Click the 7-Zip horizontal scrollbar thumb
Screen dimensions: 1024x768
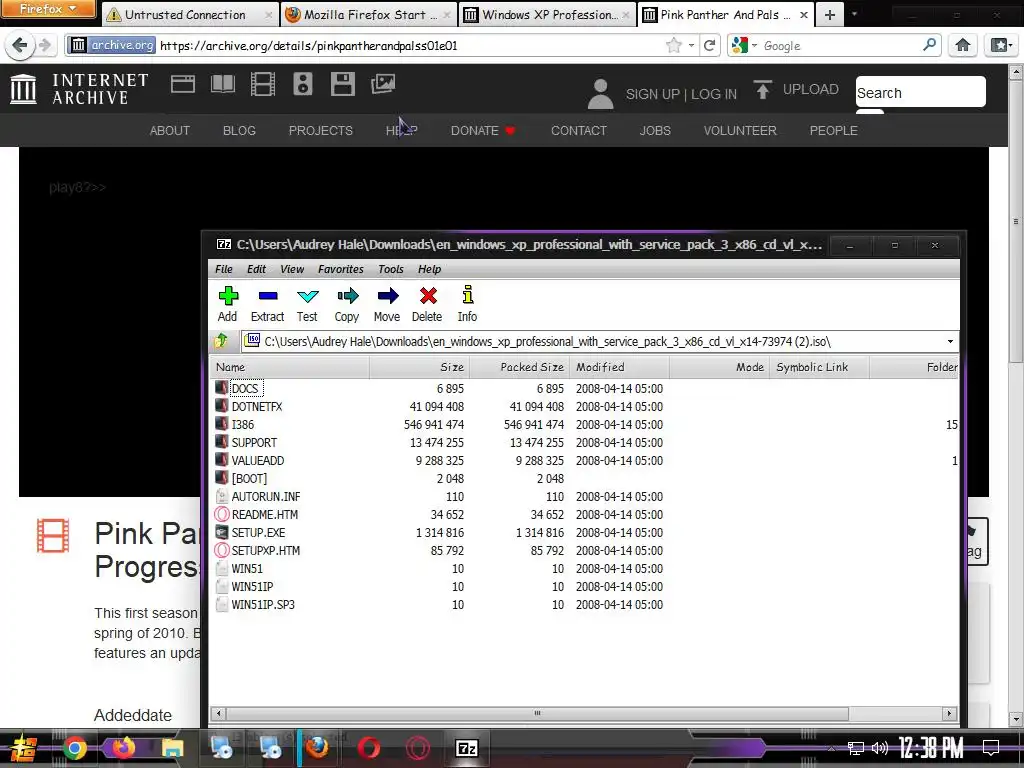pyautogui.click(x=537, y=713)
